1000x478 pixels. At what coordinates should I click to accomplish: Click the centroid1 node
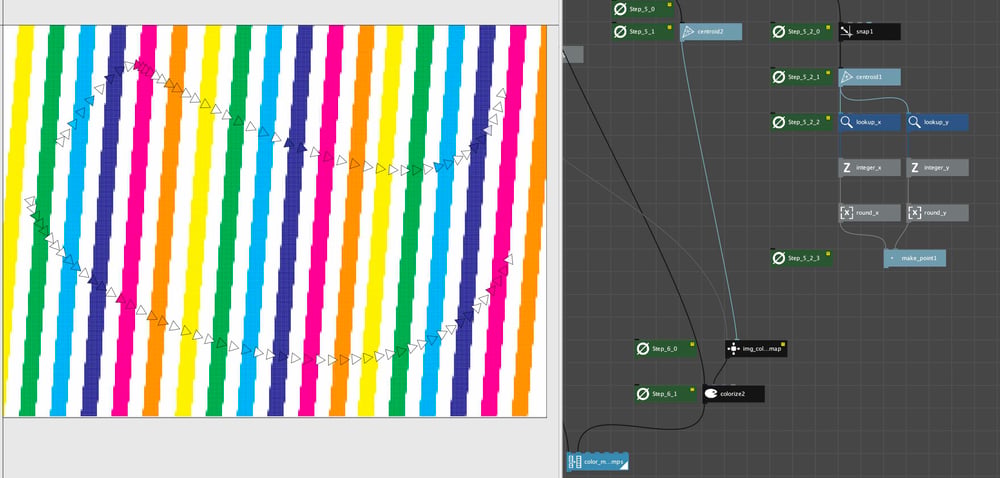click(x=869, y=77)
